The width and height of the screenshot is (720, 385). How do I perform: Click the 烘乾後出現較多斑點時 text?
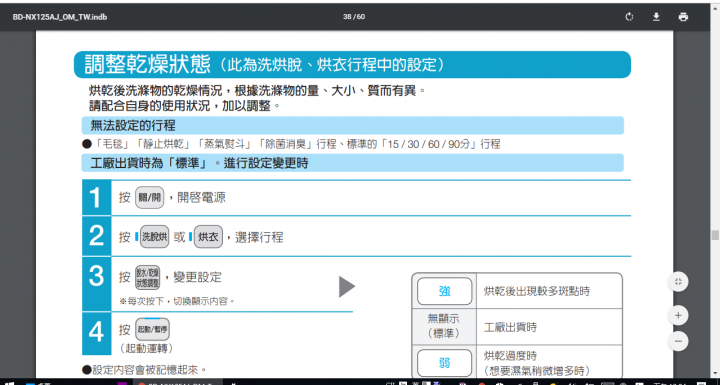(x=537, y=291)
